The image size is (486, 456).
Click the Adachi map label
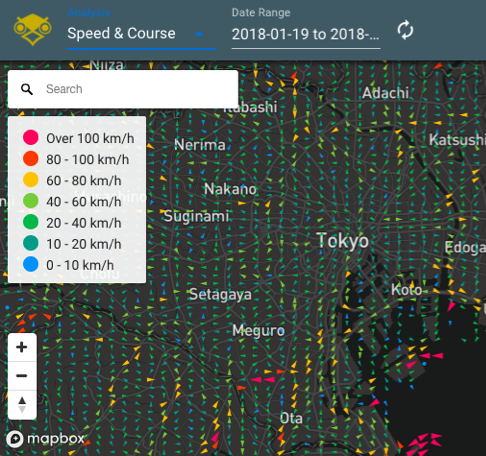coord(385,93)
